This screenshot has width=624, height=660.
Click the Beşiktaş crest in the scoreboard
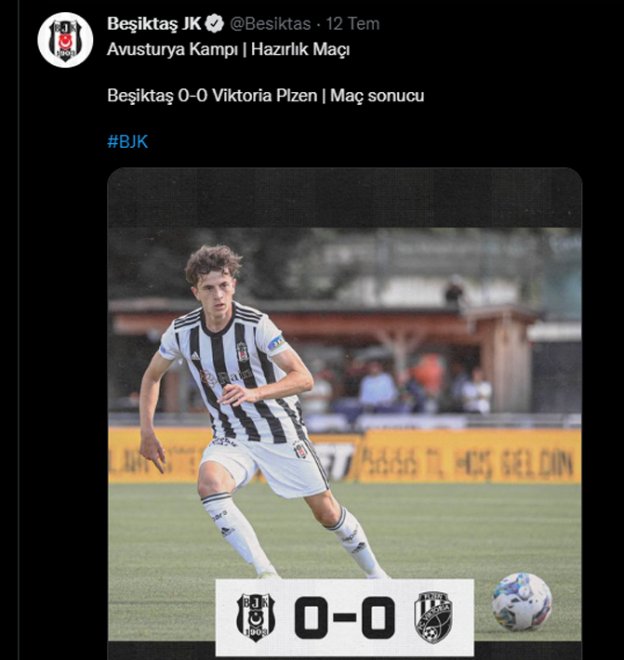click(x=256, y=617)
